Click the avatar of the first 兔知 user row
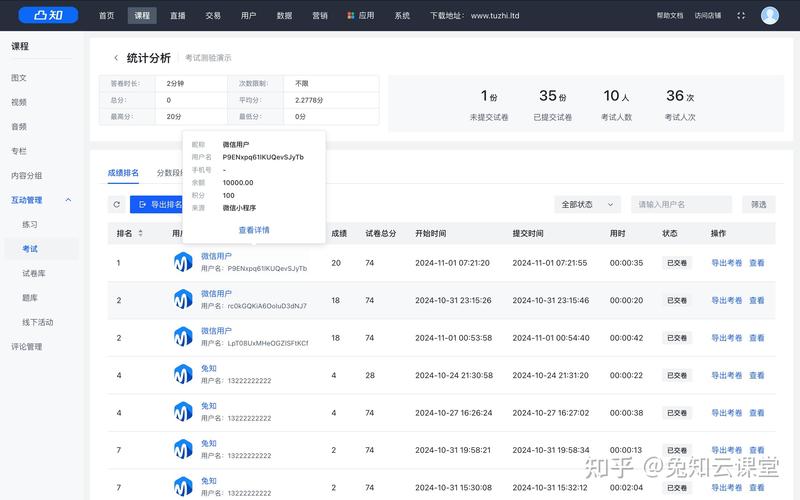800x500 pixels. pos(183,375)
